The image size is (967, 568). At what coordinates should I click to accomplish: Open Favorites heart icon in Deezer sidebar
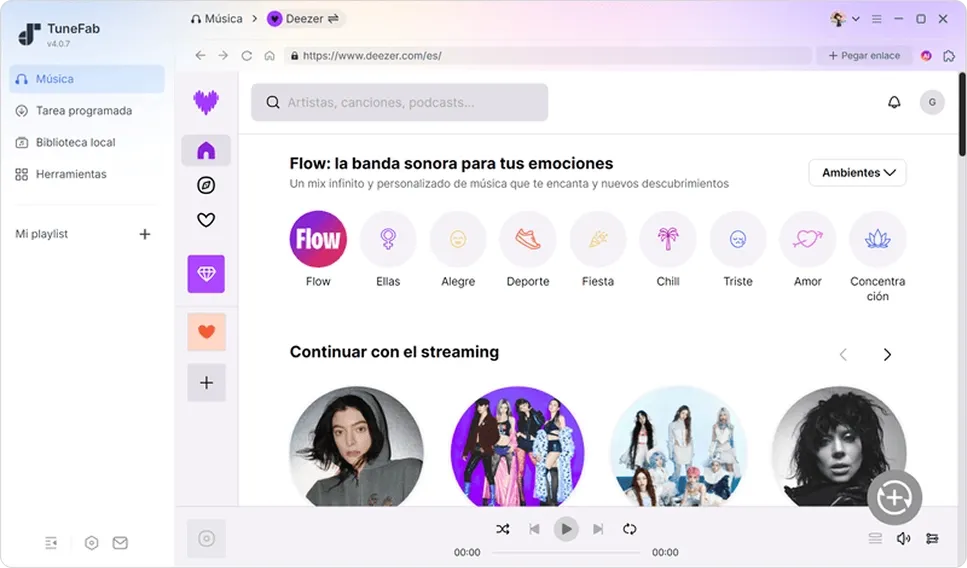tap(206, 220)
